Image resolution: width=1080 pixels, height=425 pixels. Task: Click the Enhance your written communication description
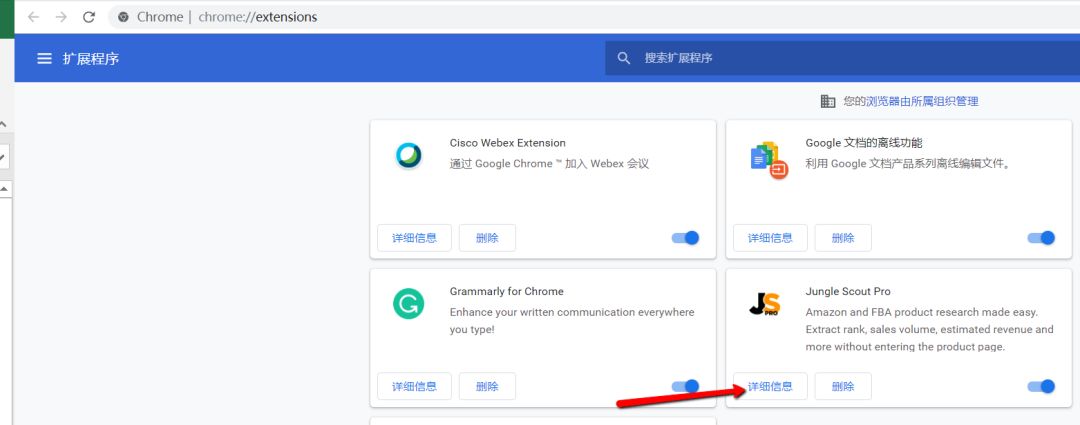[572, 321]
